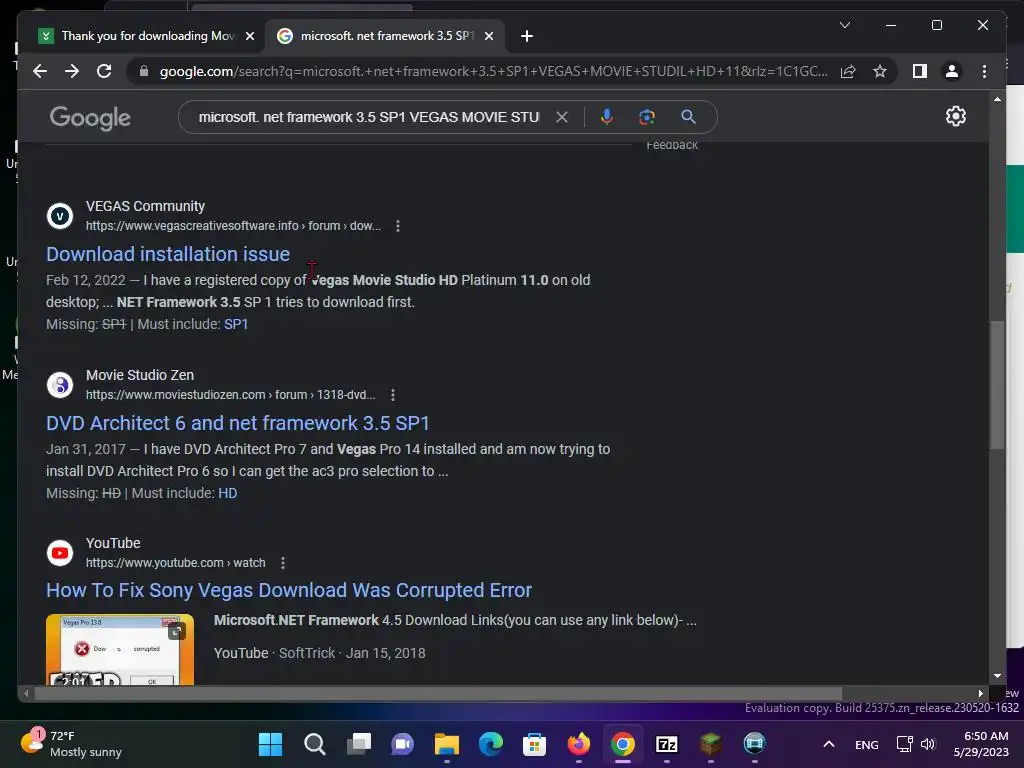This screenshot has height=768, width=1024.
Task: Click the padlock site info icon
Action: 144,71
